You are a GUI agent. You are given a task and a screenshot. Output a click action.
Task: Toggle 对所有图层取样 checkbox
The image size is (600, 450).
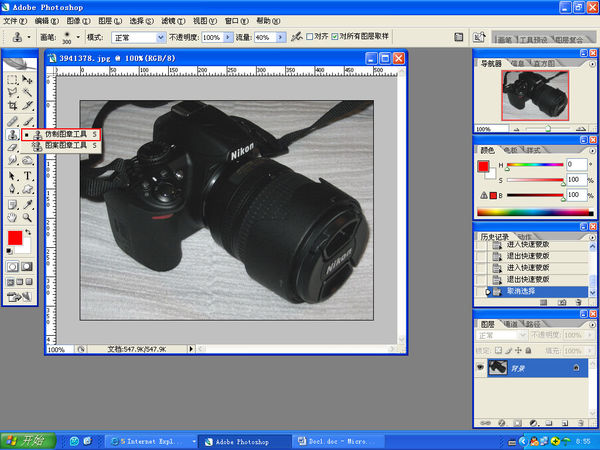point(335,37)
